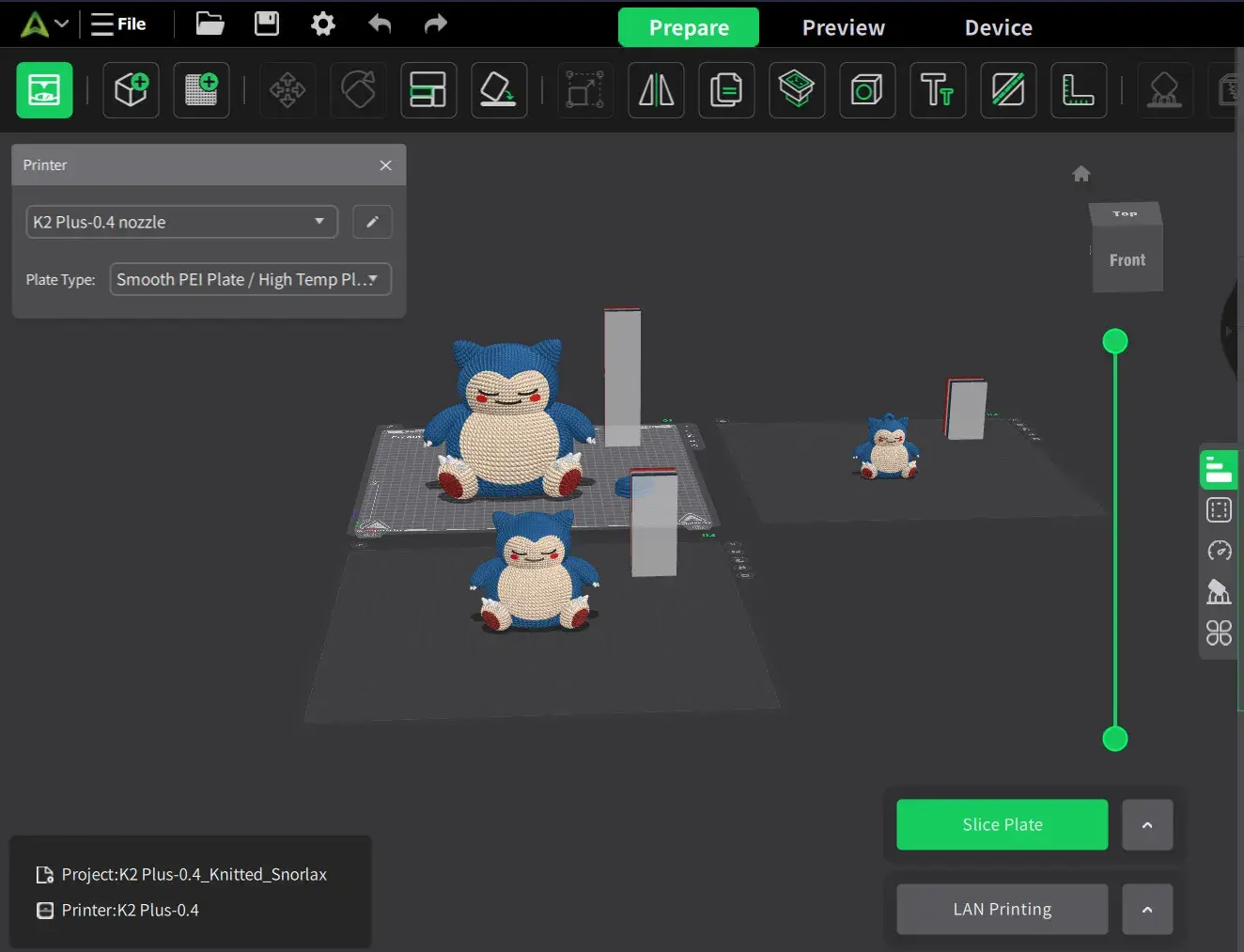Viewport: 1244px width, 952px height.
Task: Edit printer preset with pencil button
Action: click(372, 222)
